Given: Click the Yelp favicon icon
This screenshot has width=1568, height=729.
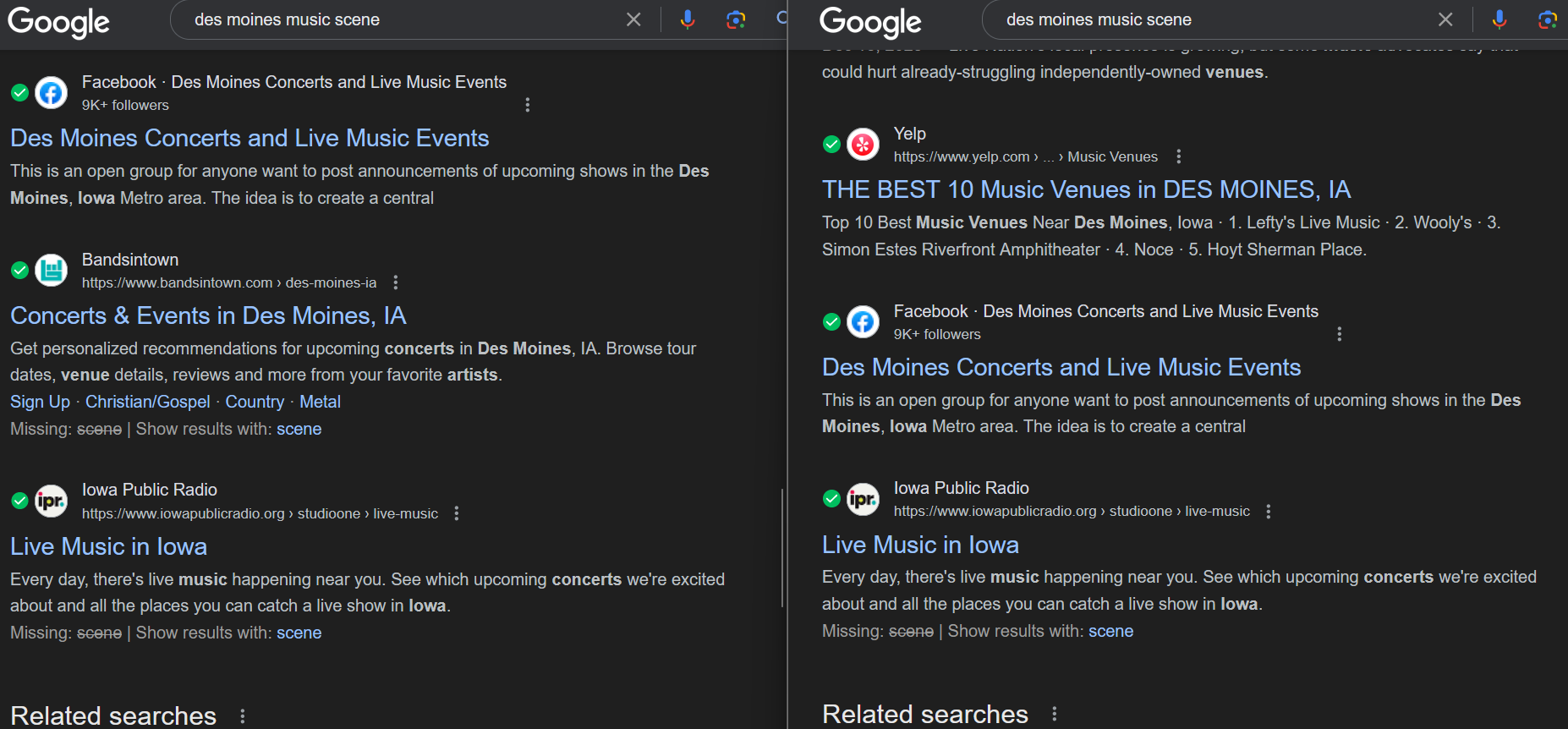Looking at the screenshot, I should (x=863, y=145).
